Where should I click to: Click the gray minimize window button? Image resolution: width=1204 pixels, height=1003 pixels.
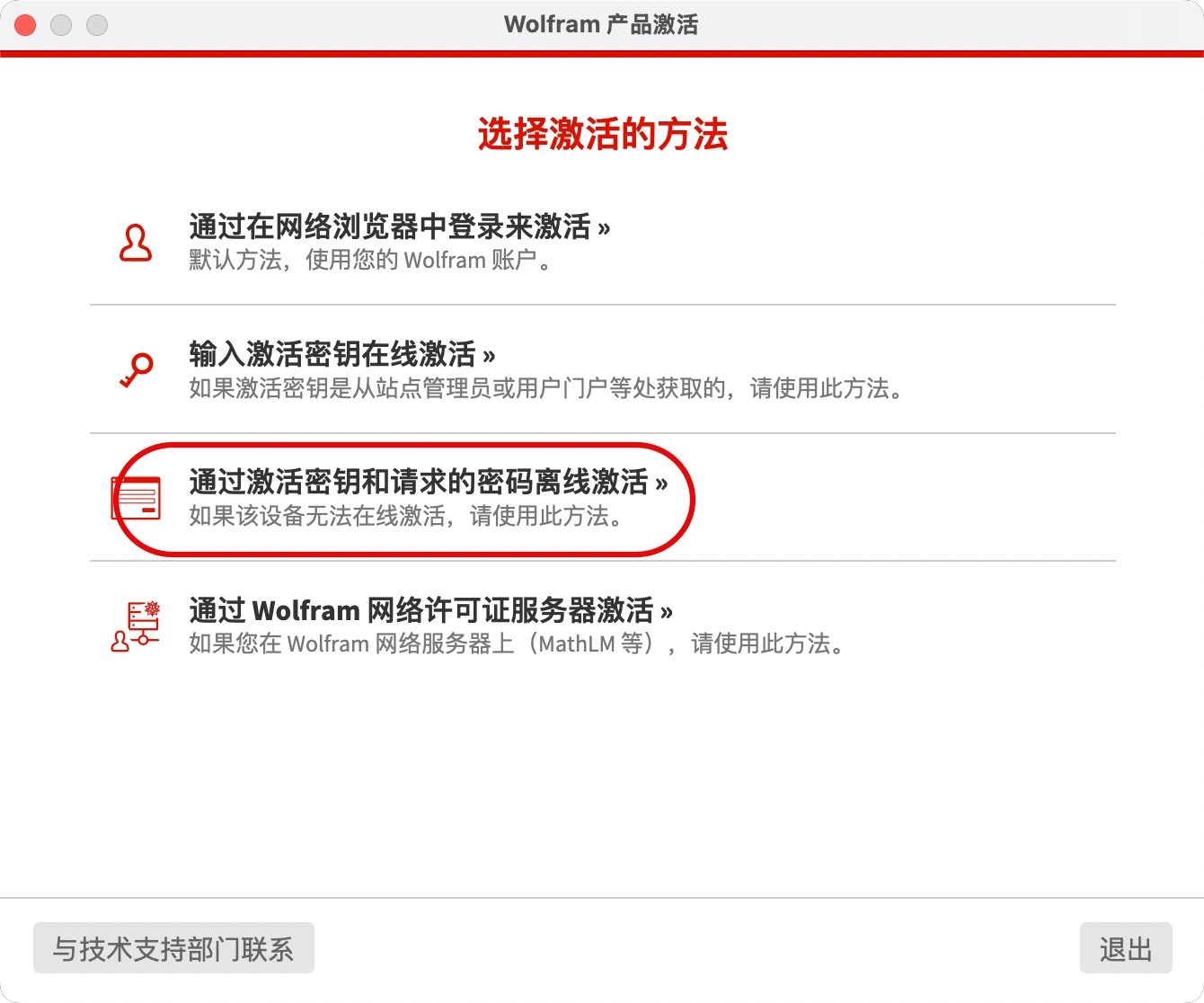tap(61, 25)
